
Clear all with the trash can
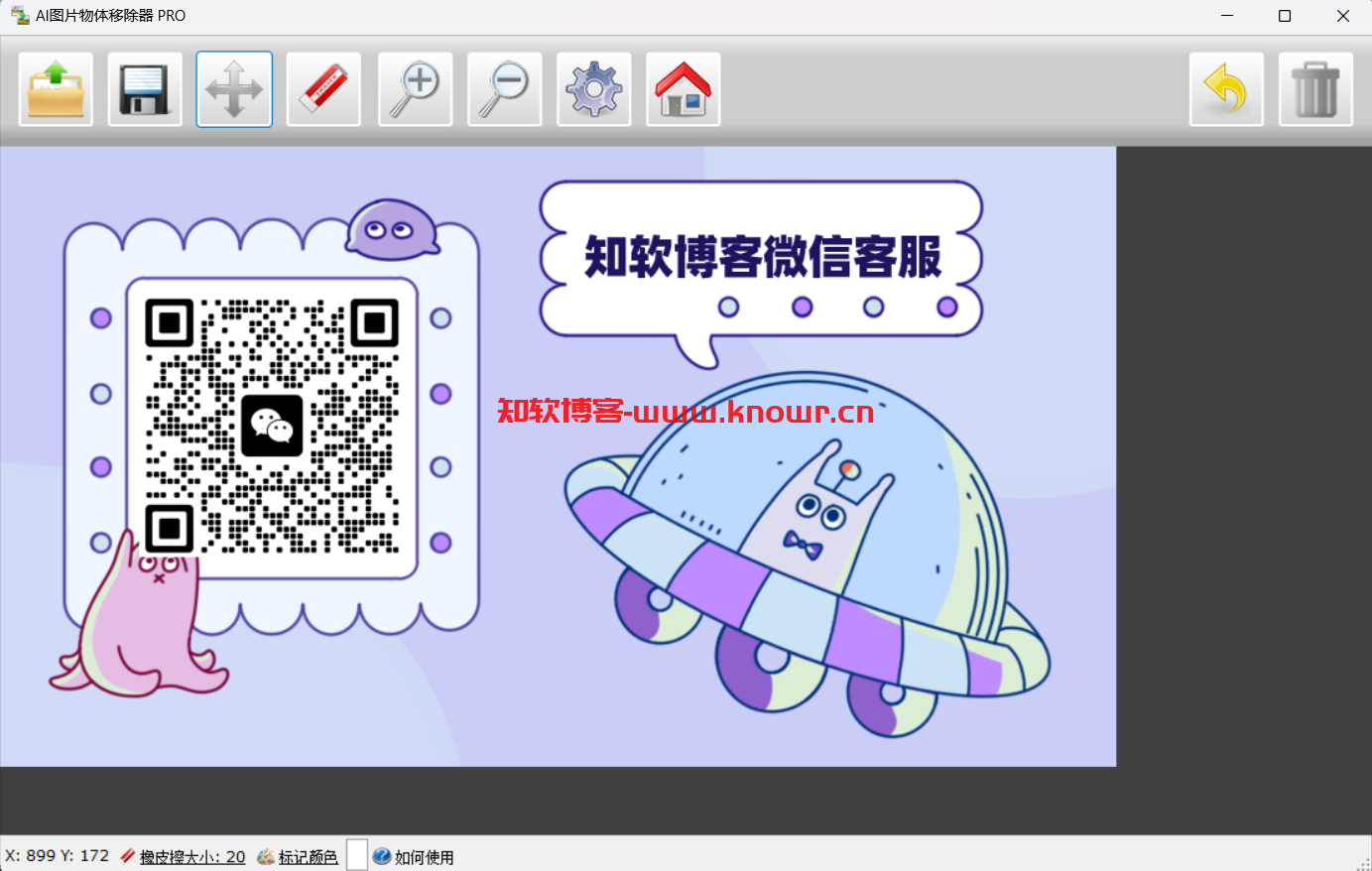tap(1315, 89)
